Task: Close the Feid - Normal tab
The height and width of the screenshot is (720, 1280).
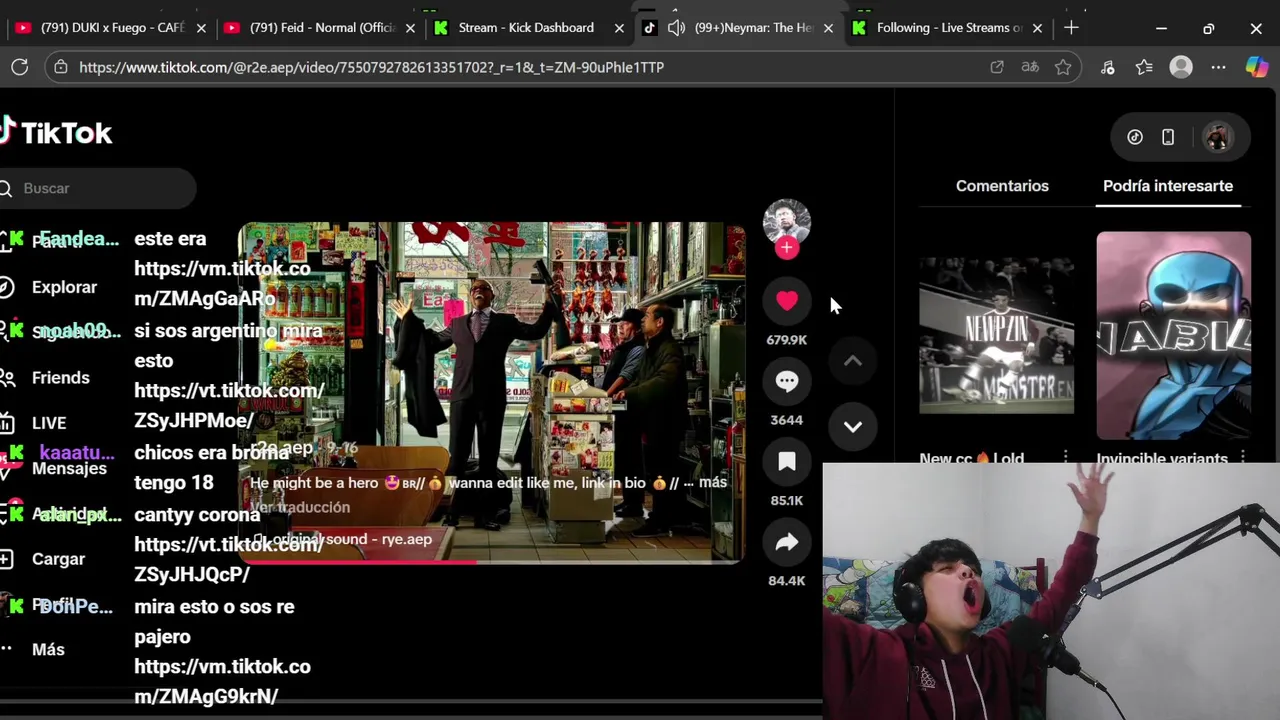Action: click(x=410, y=28)
